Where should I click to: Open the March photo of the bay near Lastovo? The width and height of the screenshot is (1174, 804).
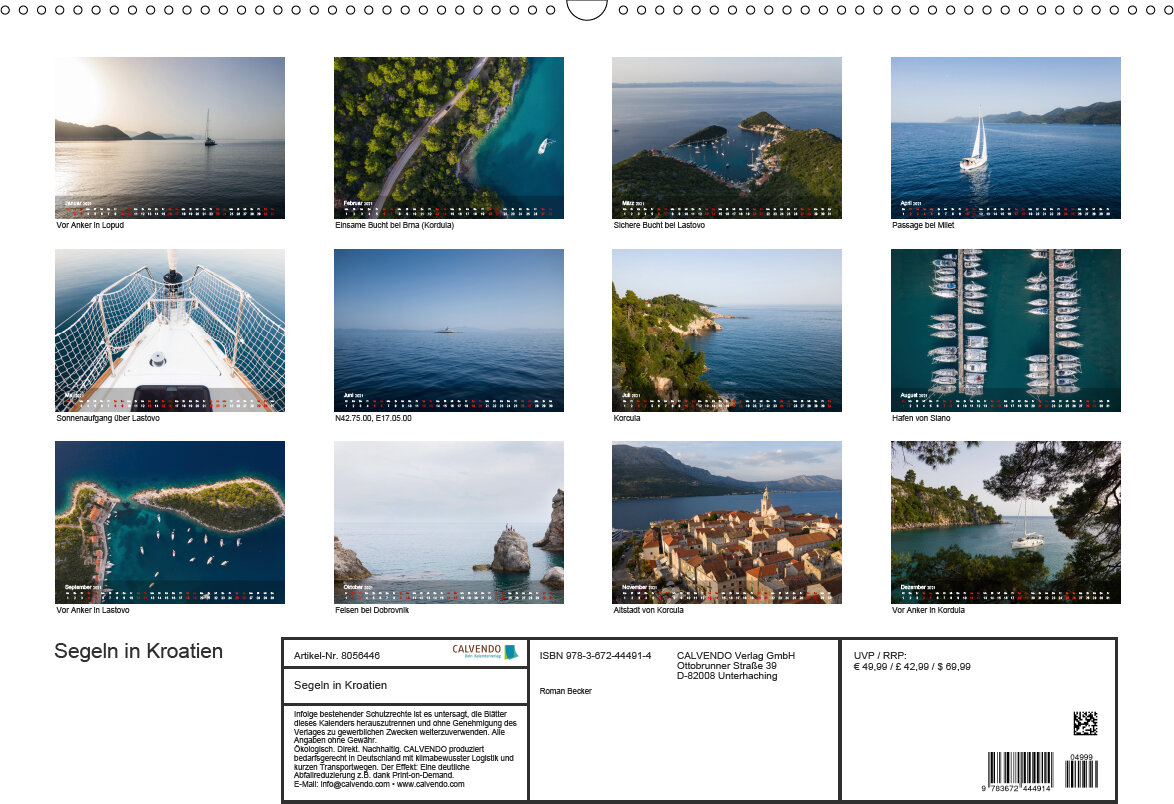coord(727,138)
